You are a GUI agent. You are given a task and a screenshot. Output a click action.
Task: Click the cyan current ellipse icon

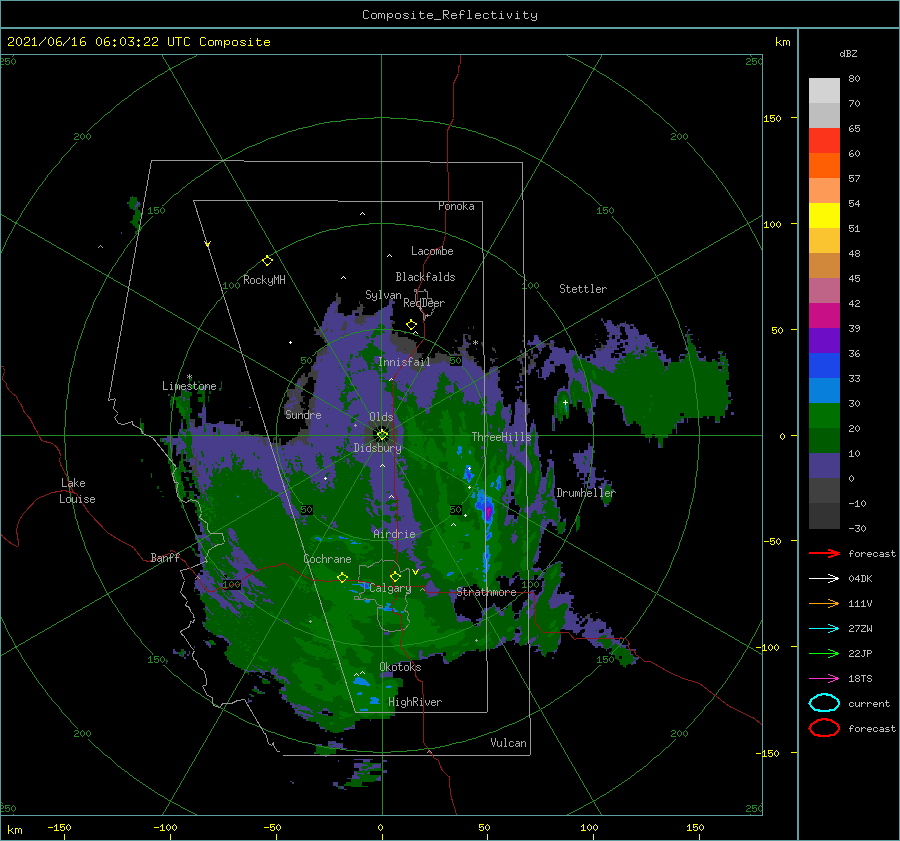[824, 703]
